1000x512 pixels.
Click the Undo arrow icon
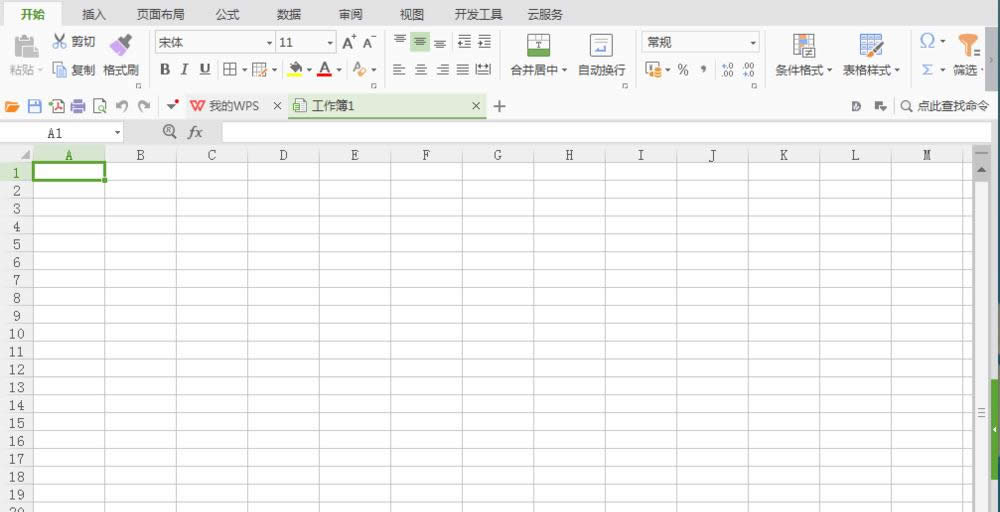click(x=121, y=106)
